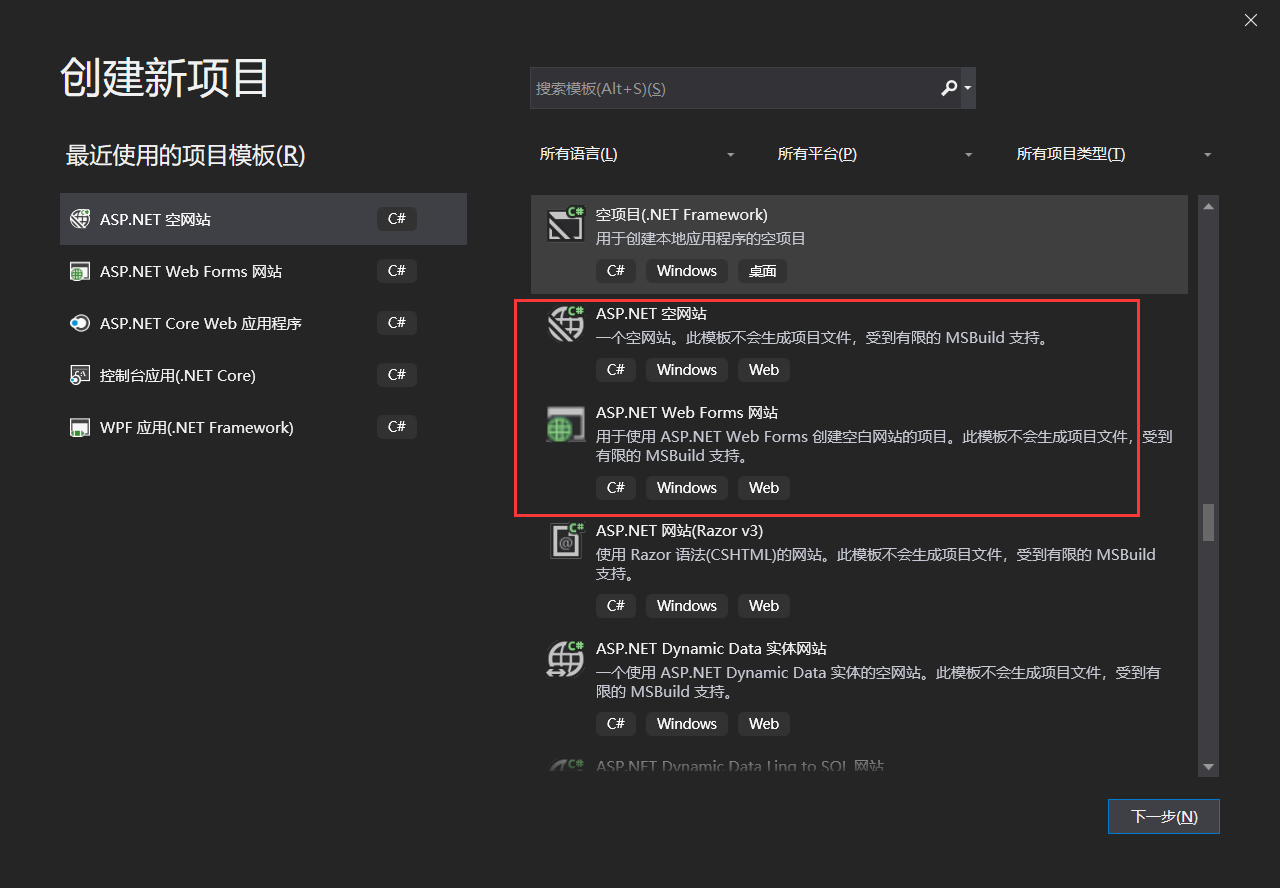1280x888 pixels.
Task: Click the ASP.NET Web Forms 网站 icon in recent templates
Action: [79, 271]
